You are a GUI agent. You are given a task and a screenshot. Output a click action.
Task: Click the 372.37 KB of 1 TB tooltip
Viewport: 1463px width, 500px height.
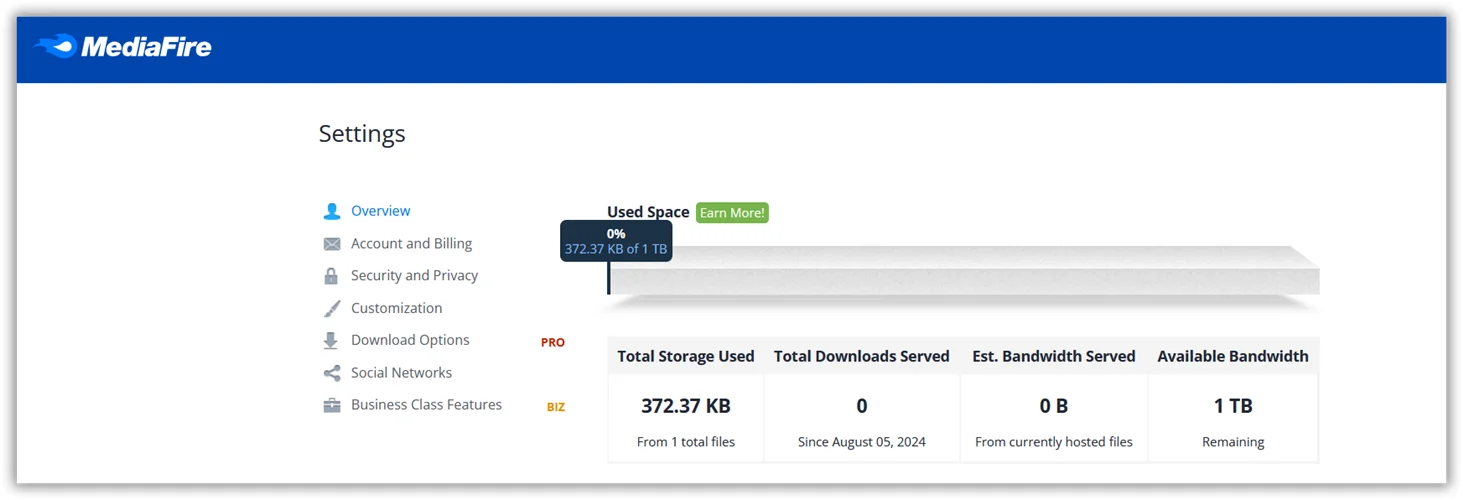pos(616,241)
